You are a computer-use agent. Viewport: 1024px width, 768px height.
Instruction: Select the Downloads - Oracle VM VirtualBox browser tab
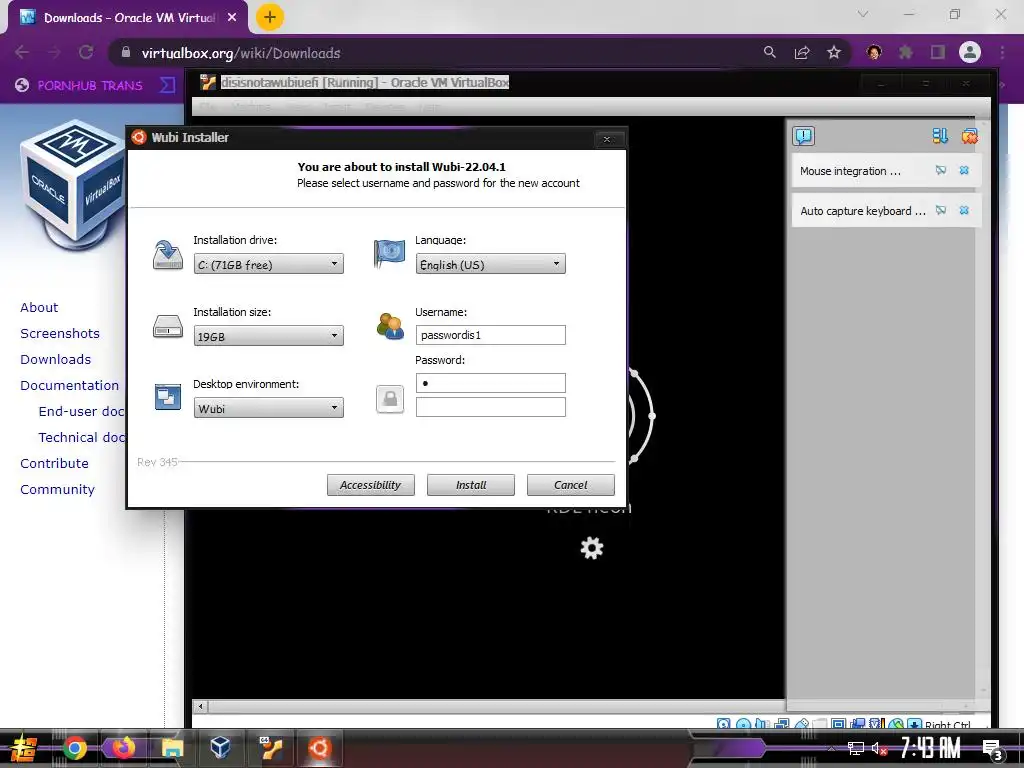[x=129, y=18]
